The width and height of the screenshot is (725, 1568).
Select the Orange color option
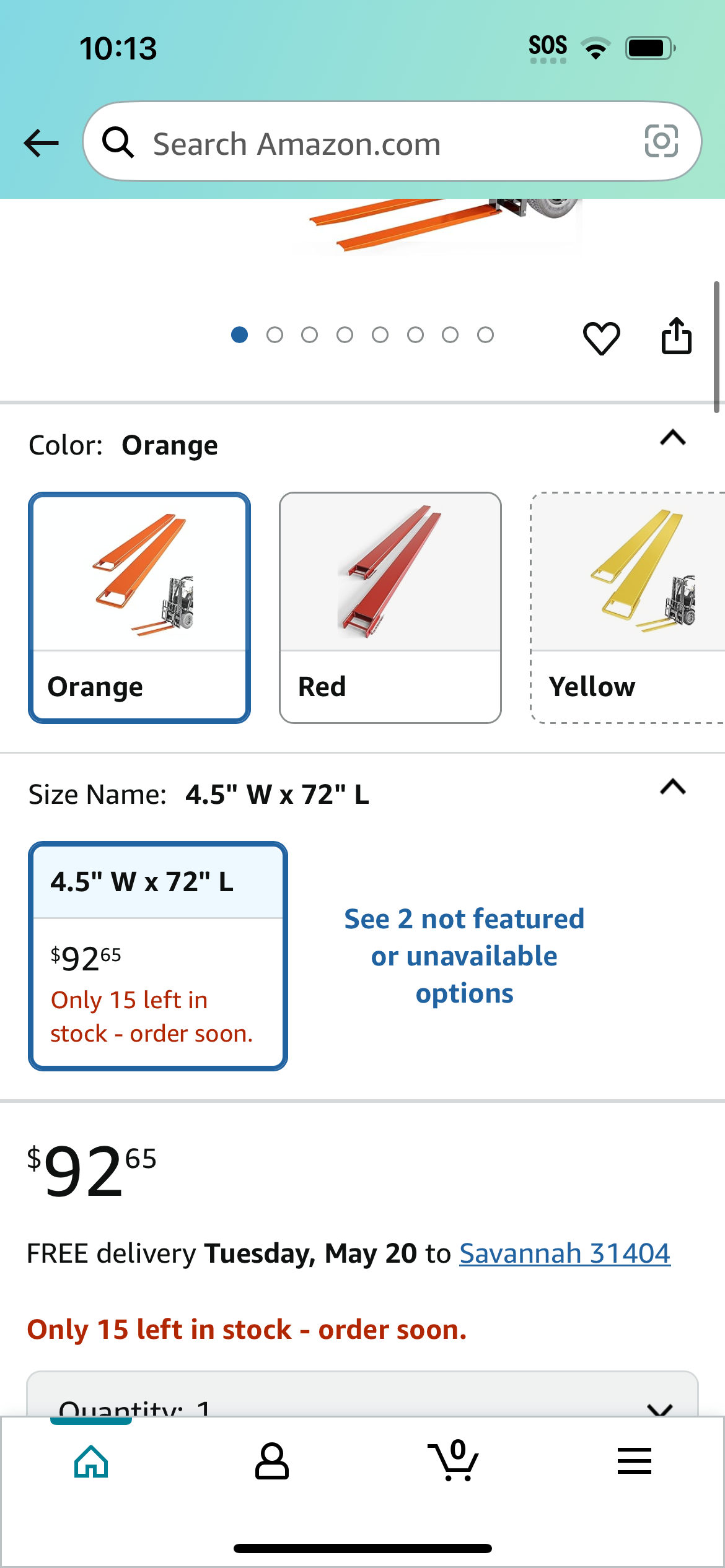[139, 608]
